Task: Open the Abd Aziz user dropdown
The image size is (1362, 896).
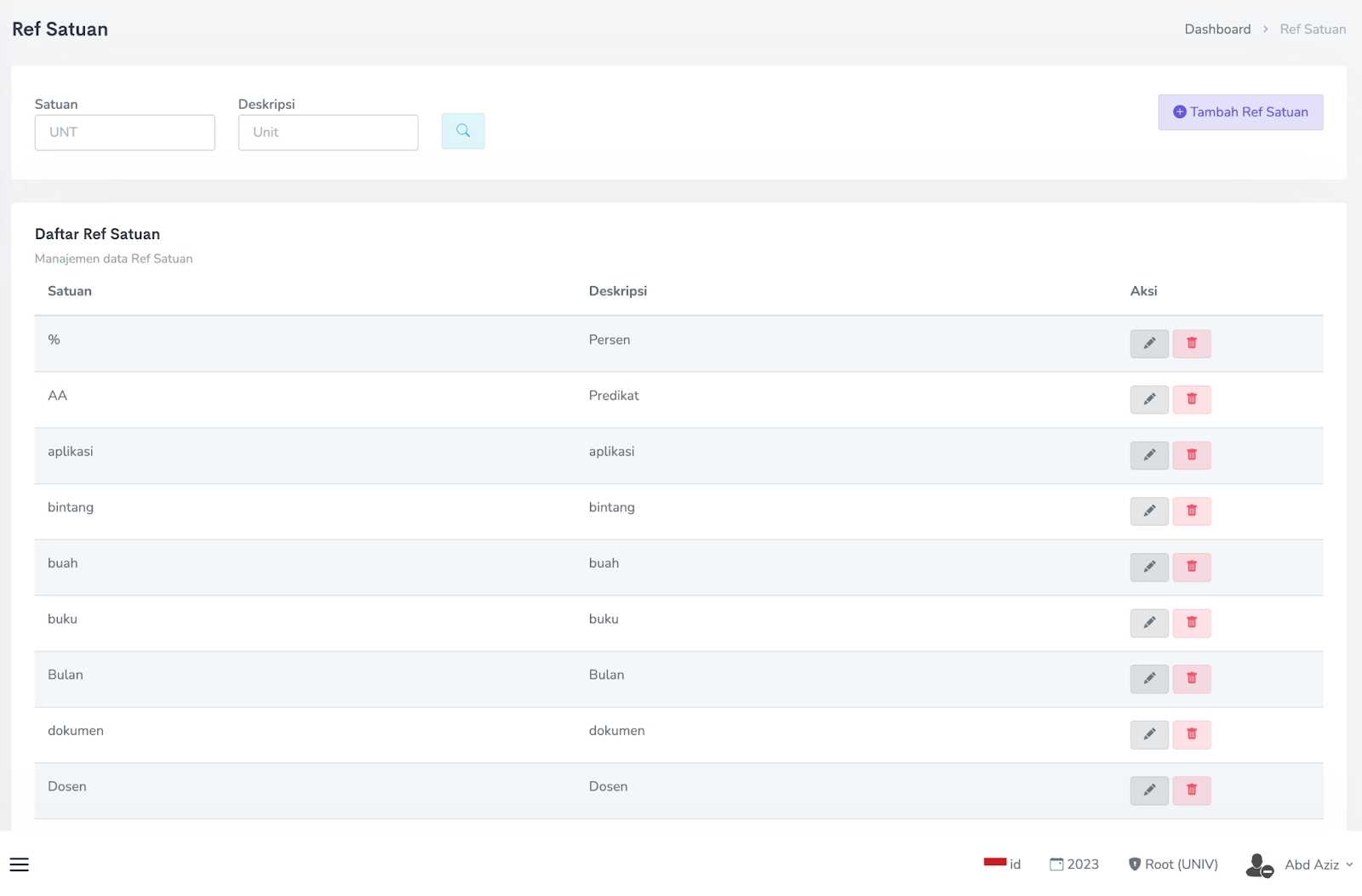Action: (x=1299, y=865)
